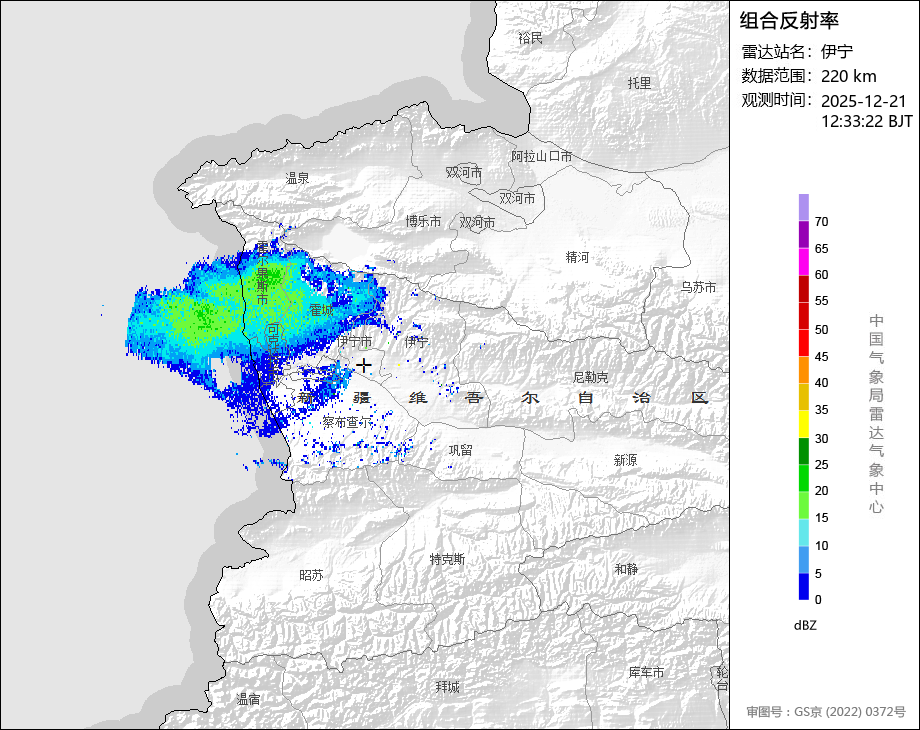Click the 审图号 GS京 (2022) 0372号 text
The height and width of the screenshot is (730, 920).
click(x=826, y=712)
